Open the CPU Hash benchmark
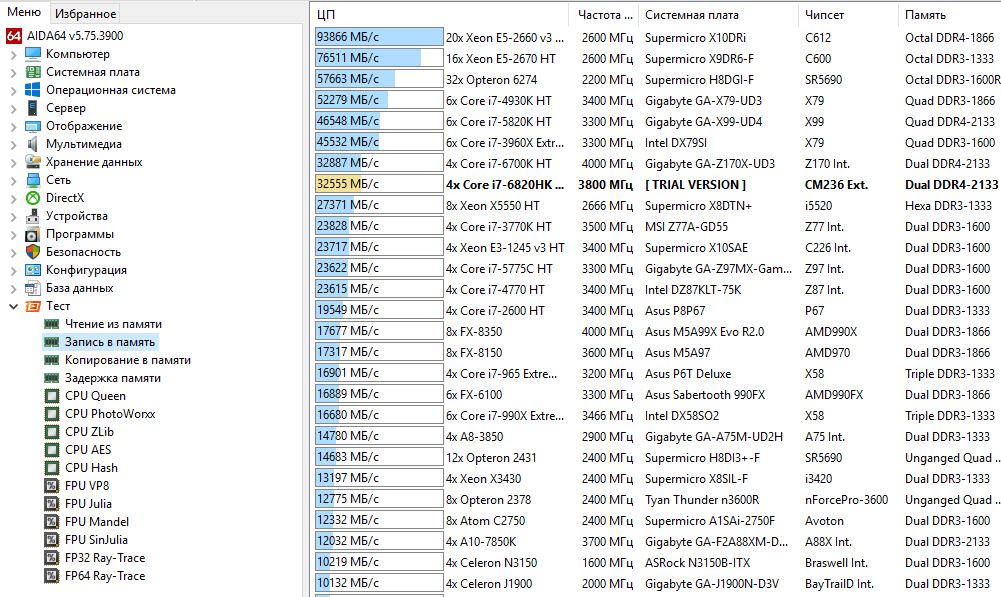This screenshot has height=597, width=1001. pos(91,467)
